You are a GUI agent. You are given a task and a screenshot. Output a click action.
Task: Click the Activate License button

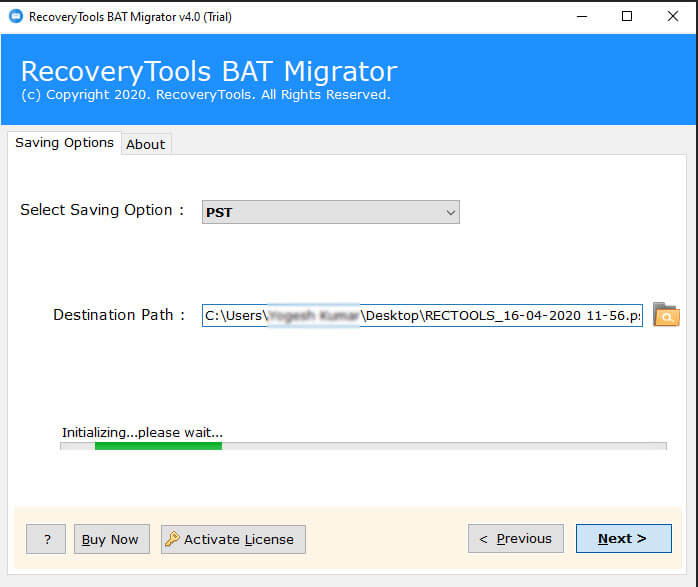233,539
